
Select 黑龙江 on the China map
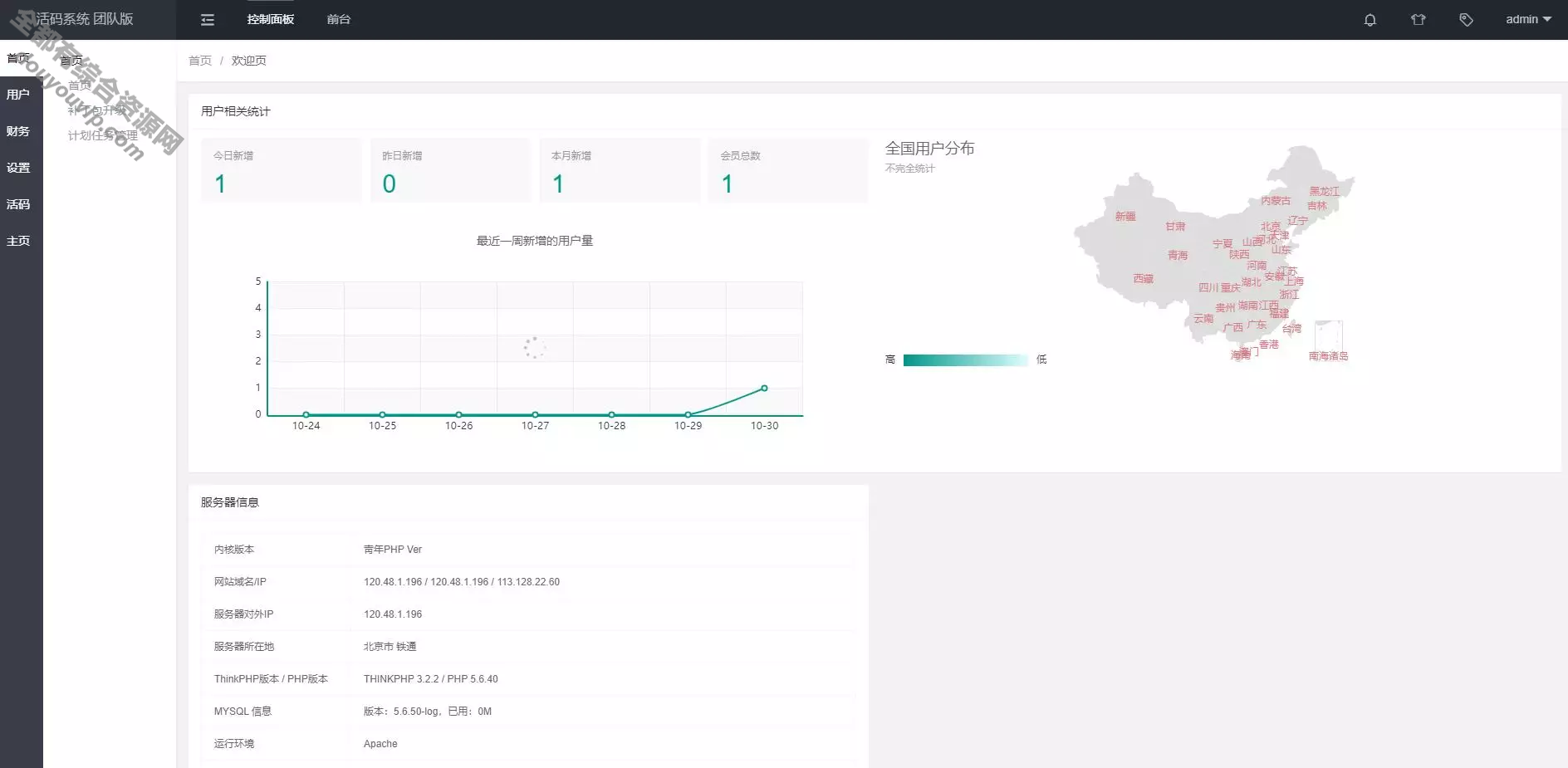(x=1325, y=192)
